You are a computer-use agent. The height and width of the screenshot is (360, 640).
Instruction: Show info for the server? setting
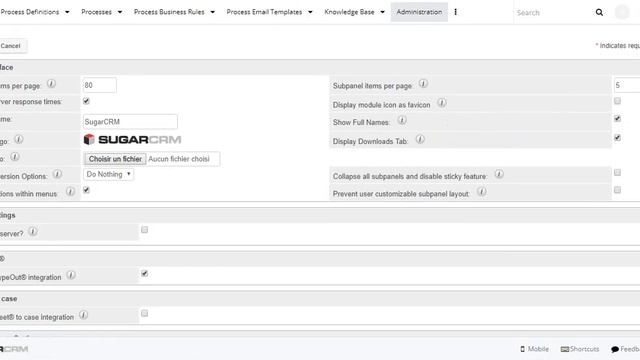tap(33, 231)
